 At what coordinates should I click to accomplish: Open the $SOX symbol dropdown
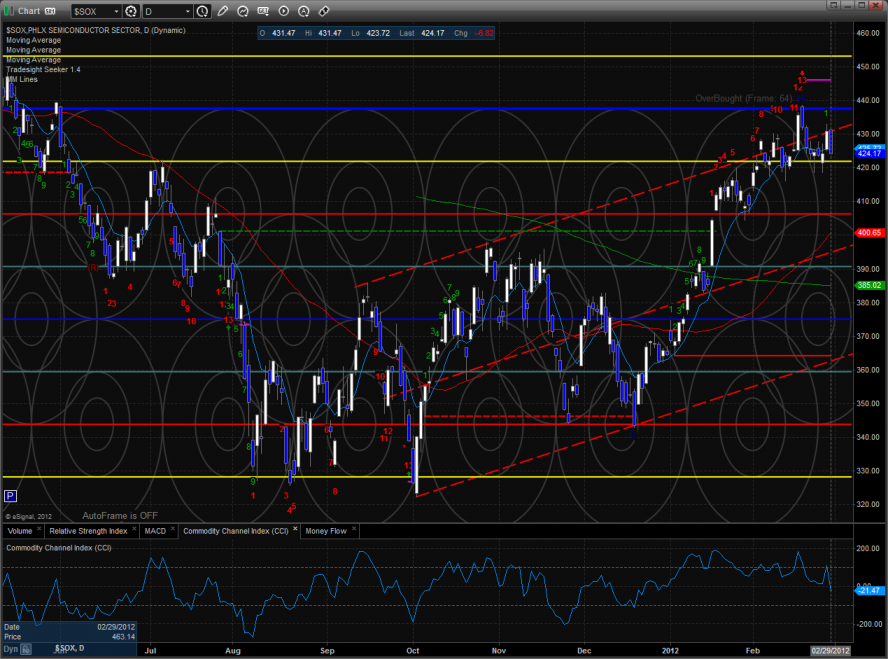tap(95, 11)
